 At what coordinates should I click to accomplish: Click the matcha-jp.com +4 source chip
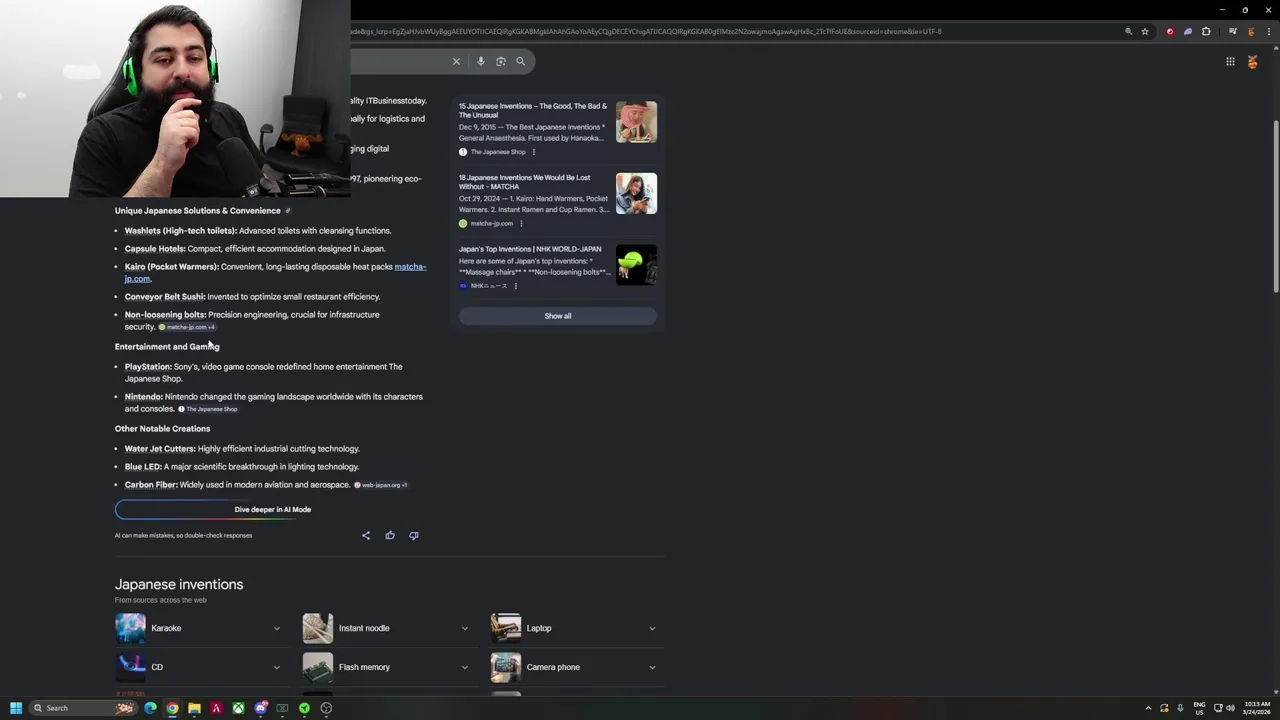click(x=187, y=327)
